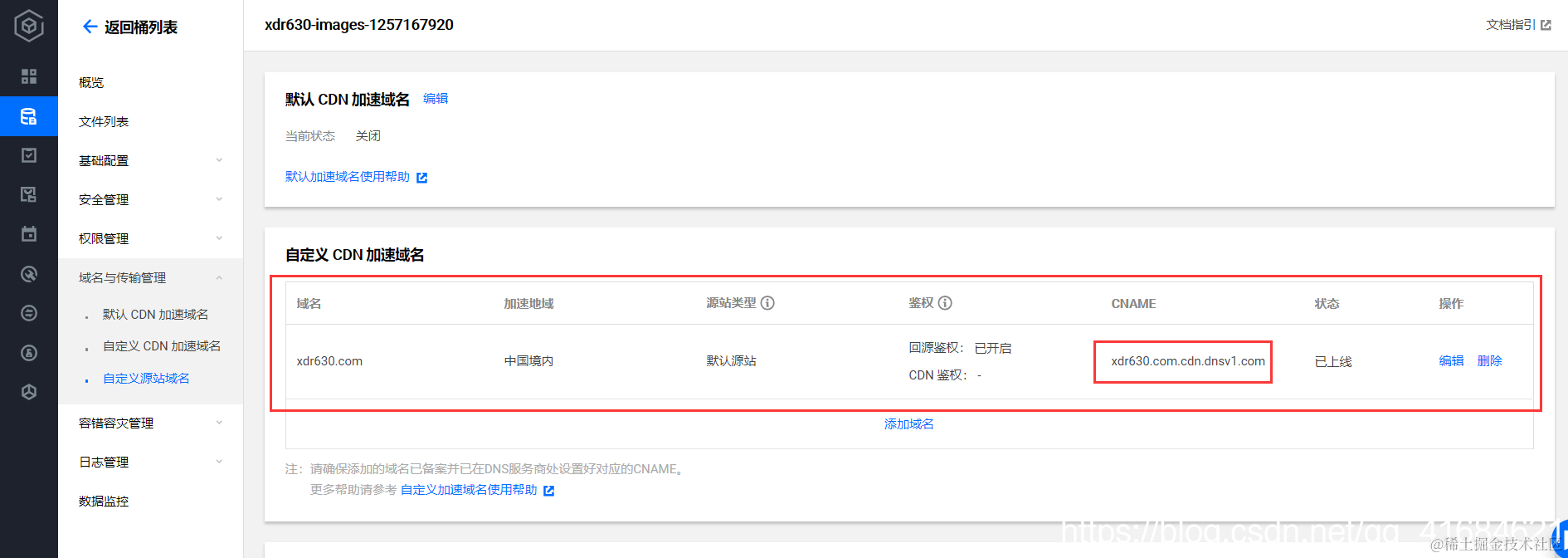
Task: Open the 默认加速域名使用帮助 link
Action: pos(348,176)
